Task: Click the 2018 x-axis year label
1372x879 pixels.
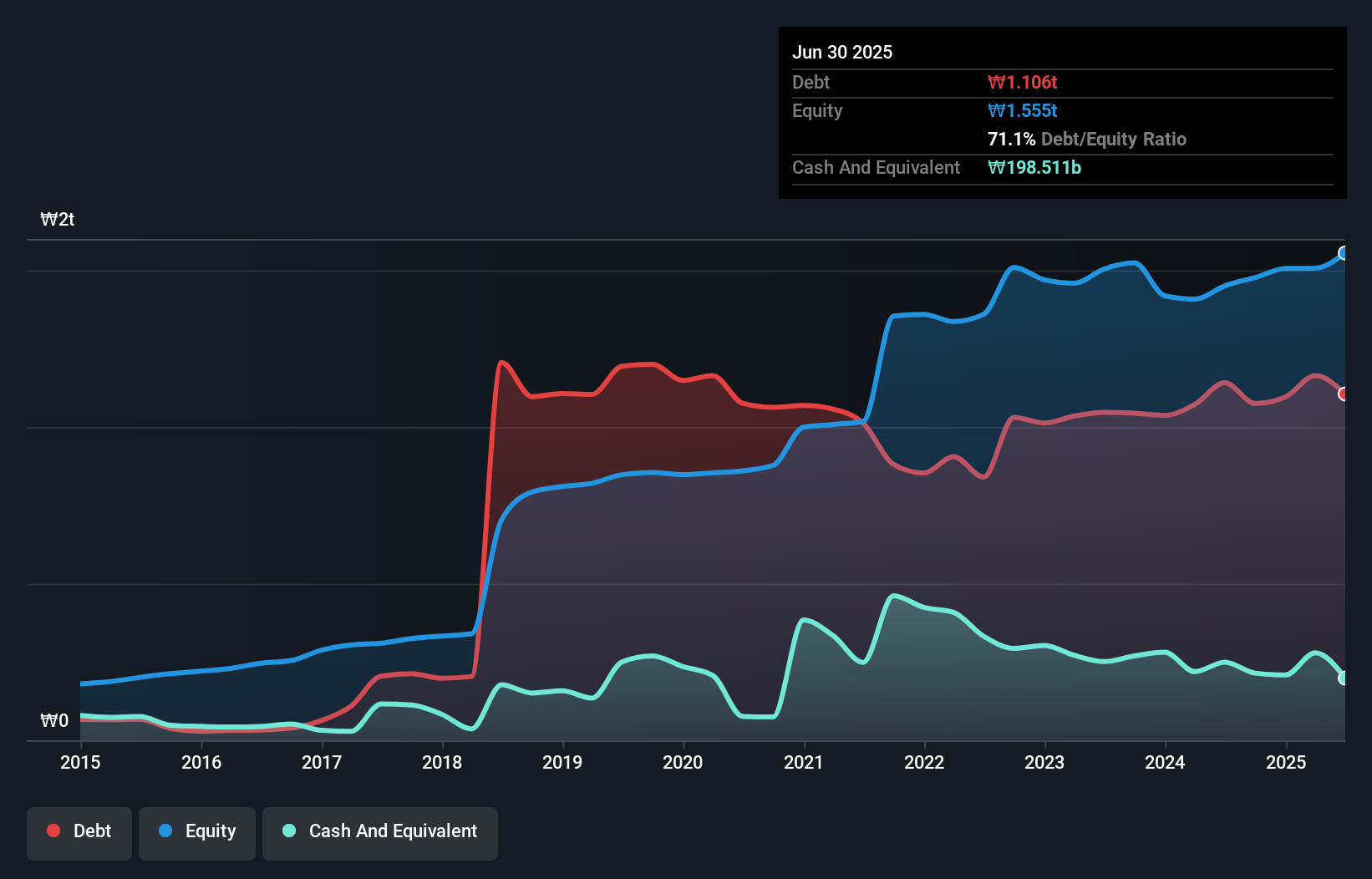Action: (442, 762)
